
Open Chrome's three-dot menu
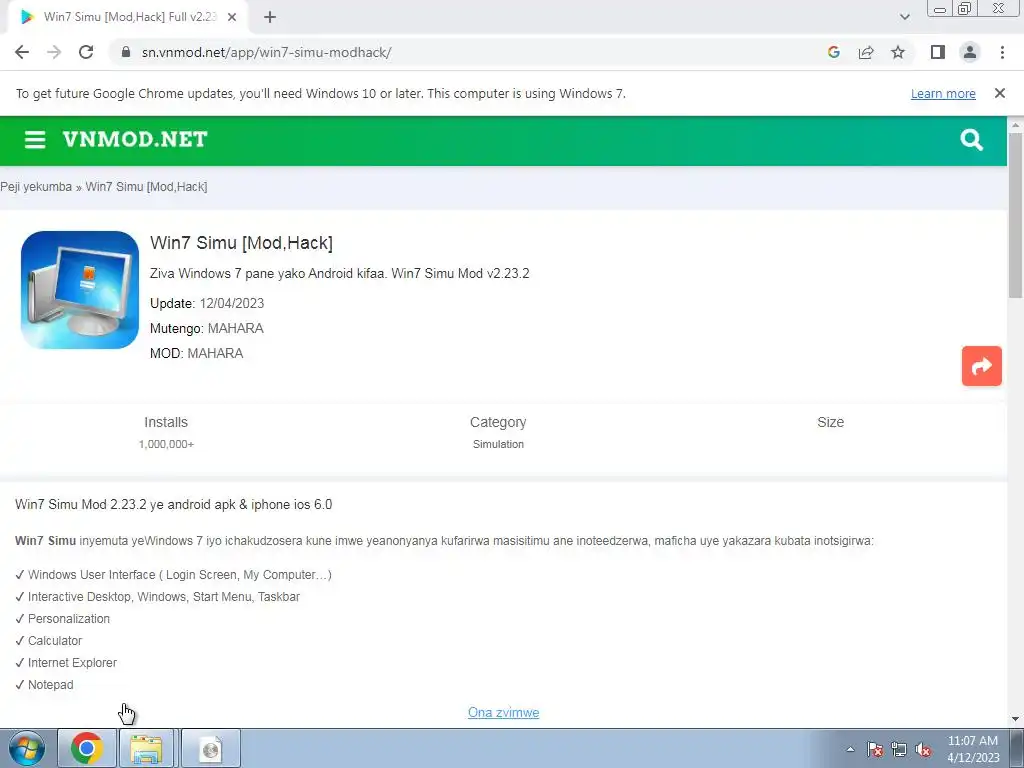tap(1002, 52)
